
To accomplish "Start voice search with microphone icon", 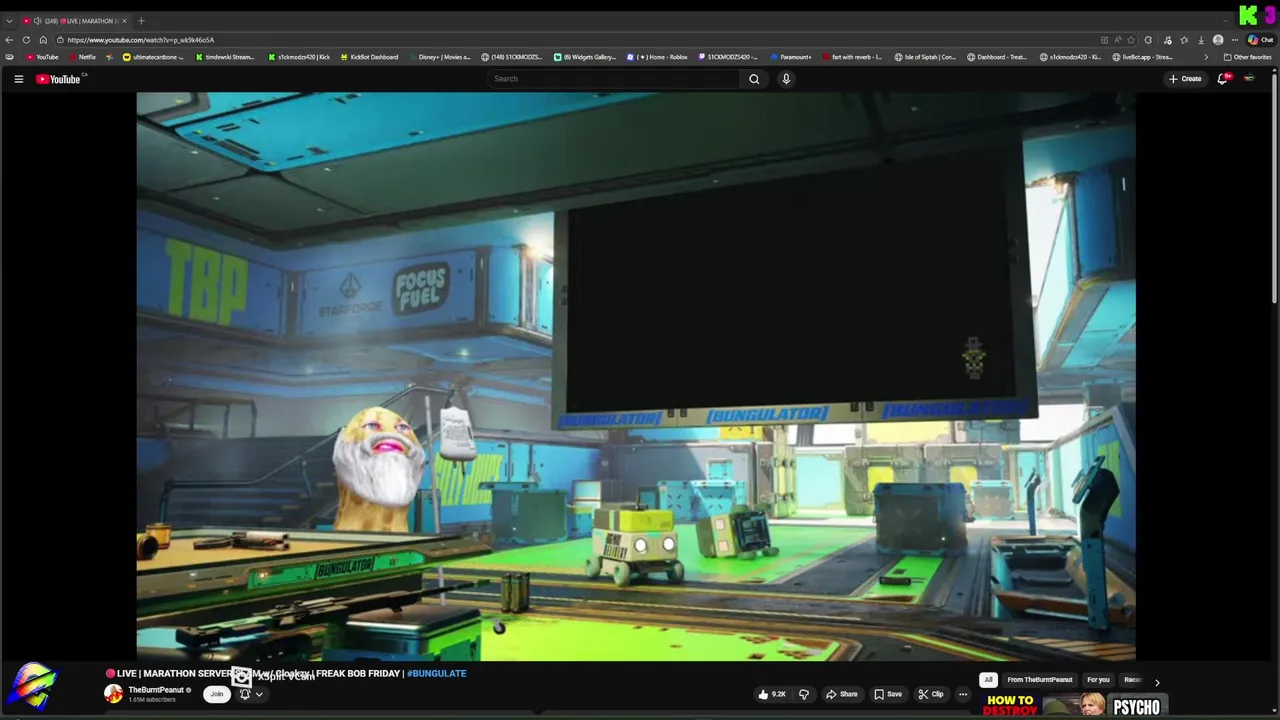I will 786,79.
